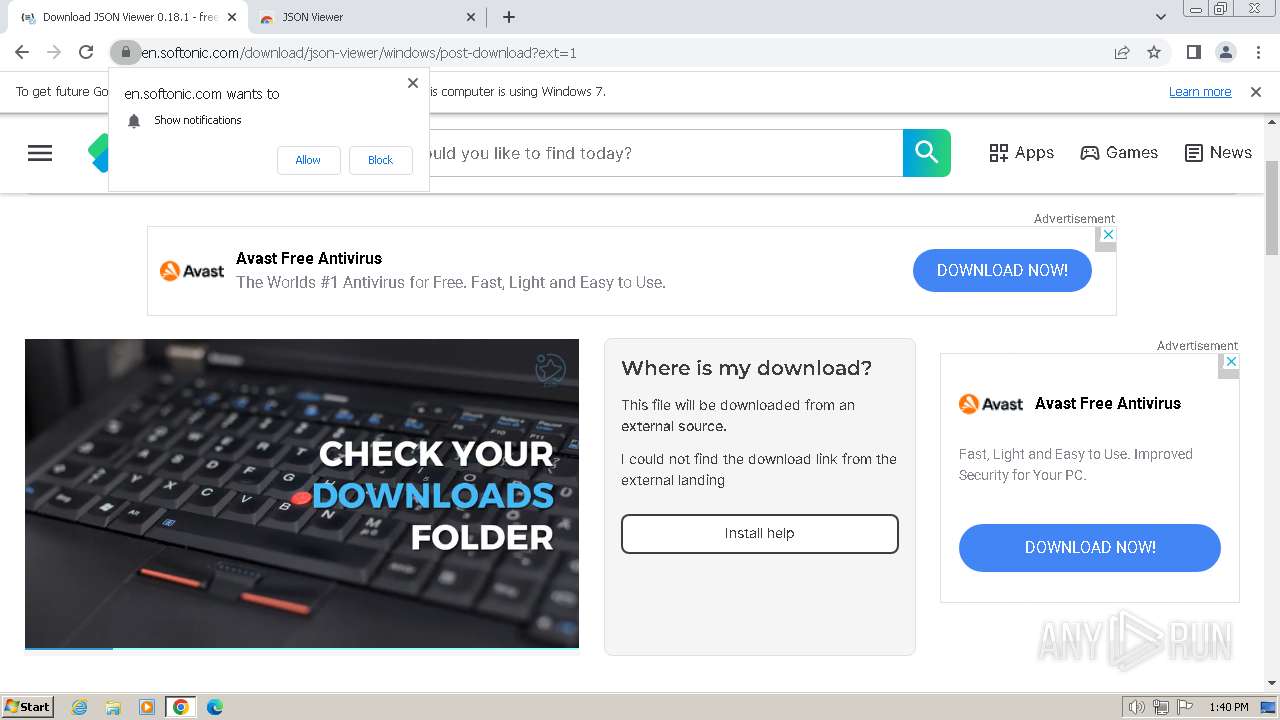Dismiss the notification permission popup

coord(413,83)
